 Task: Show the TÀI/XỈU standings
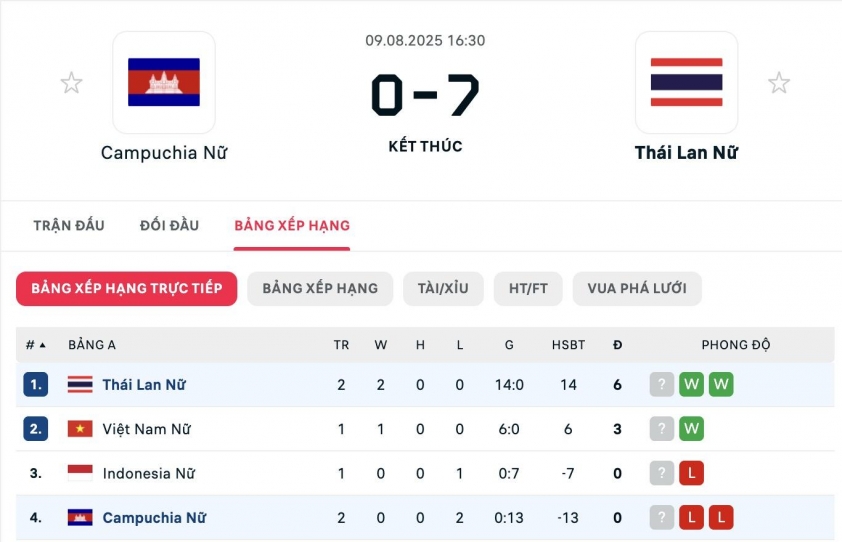click(443, 288)
